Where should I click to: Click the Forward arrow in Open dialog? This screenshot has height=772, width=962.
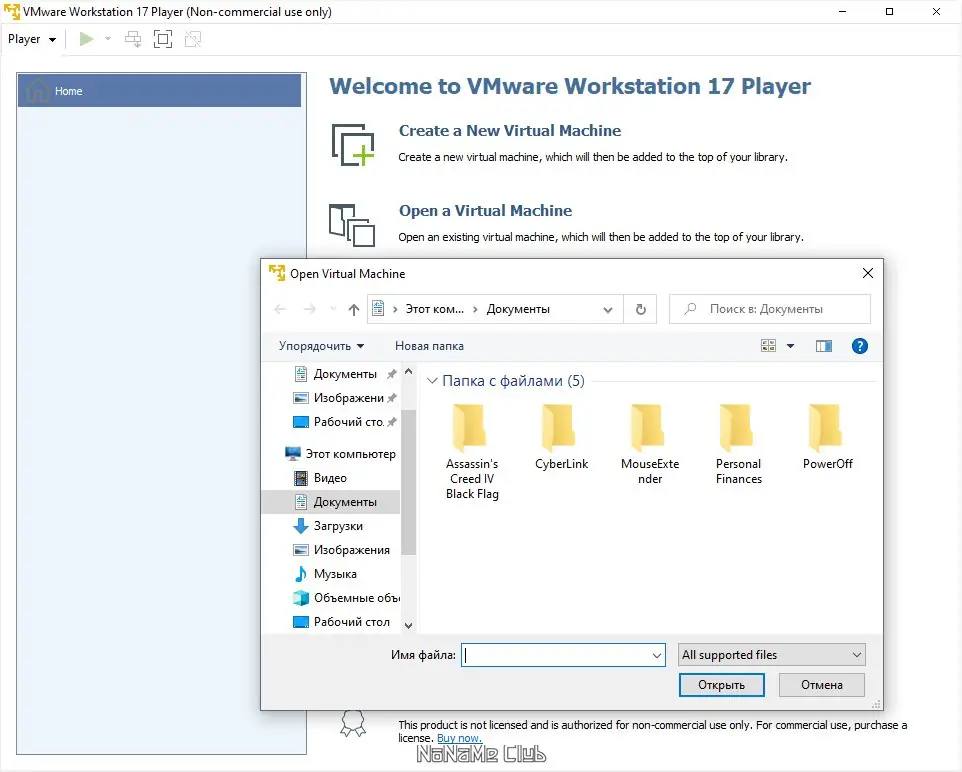[310, 309]
